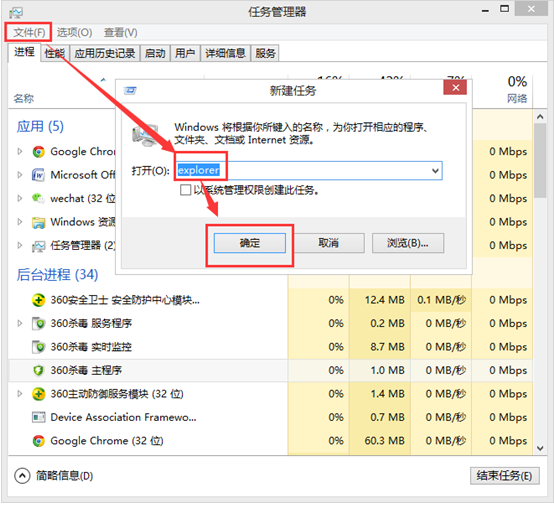Image resolution: width=554 pixels, height=505 pixels.
Task: Switch to the 服务 tab
Action: [265, 53]
